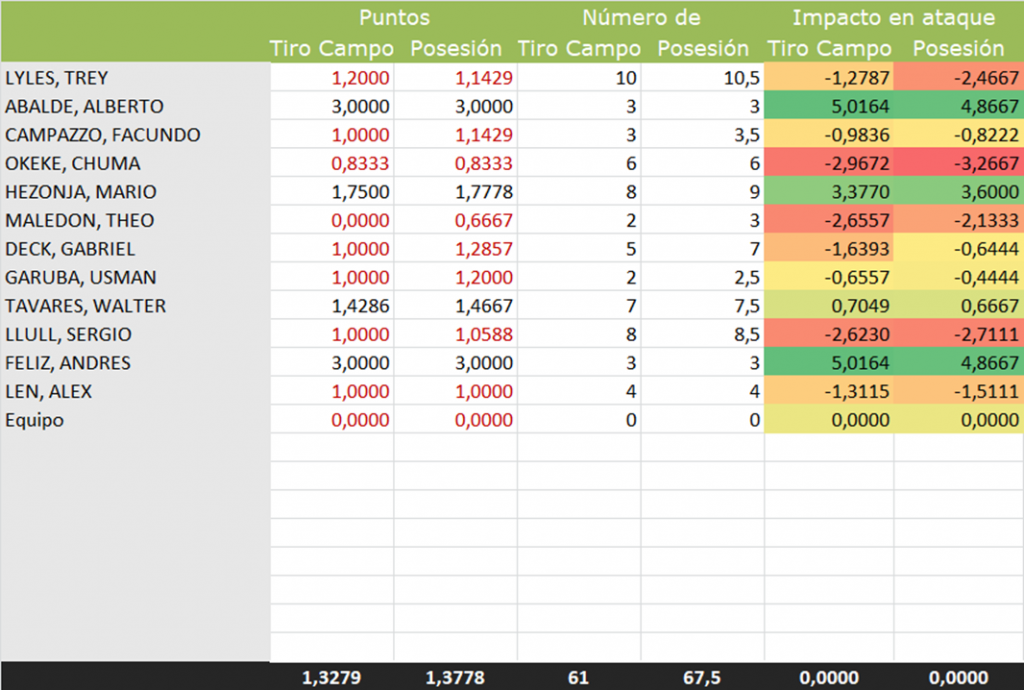Viewport: 1024px width, 690px height.
Task: Select OKEKE, CHUMA red impact cell -3,2667
Action: (958, 164)
